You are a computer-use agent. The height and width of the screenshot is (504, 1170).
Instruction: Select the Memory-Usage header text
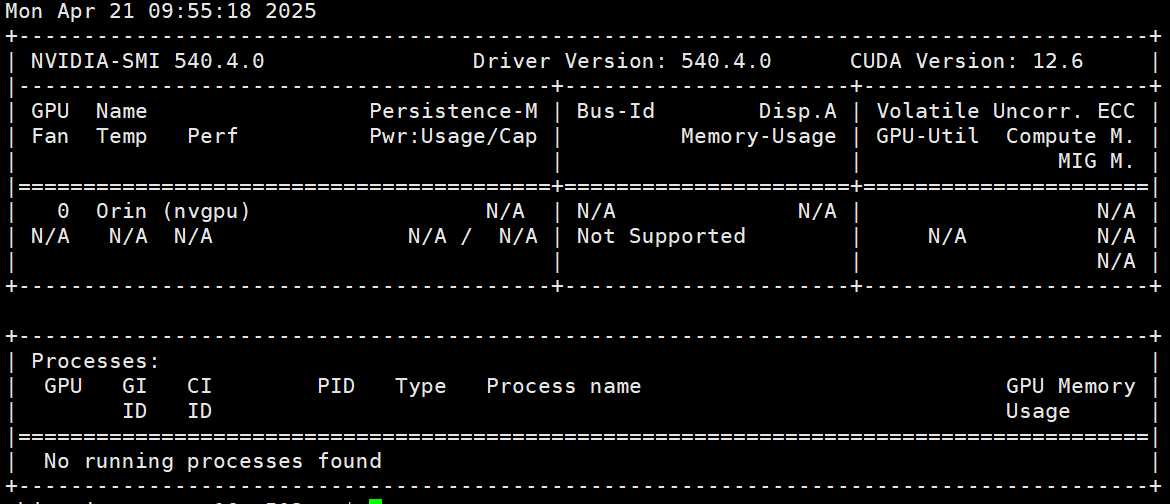pos(758,136)
